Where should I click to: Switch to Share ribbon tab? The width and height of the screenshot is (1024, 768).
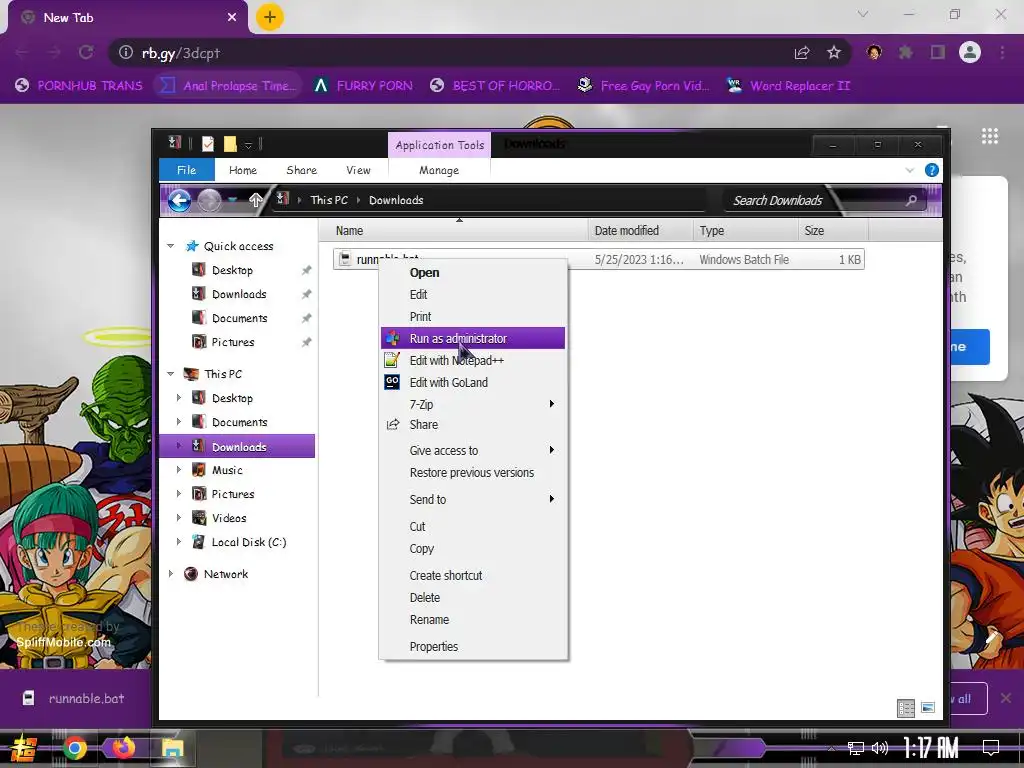click(x=302, y=170)
